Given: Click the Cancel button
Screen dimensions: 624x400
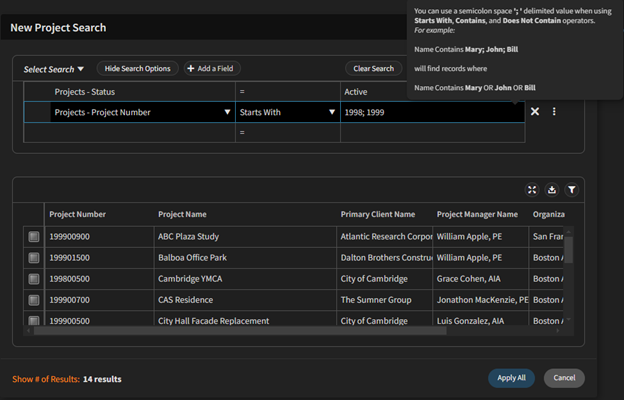Looking at the screenshot, I should [x=564, y=378].
